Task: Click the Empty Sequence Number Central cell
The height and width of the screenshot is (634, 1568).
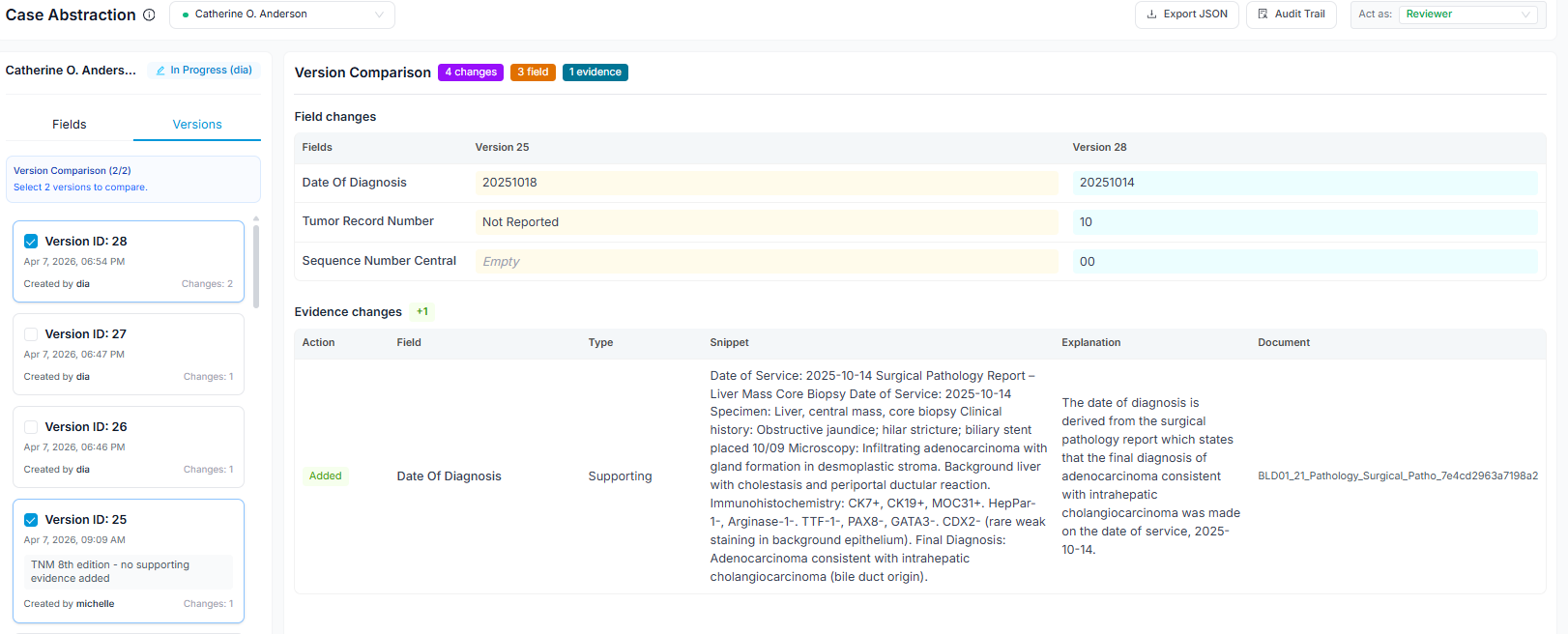Action: coord(767,262)
